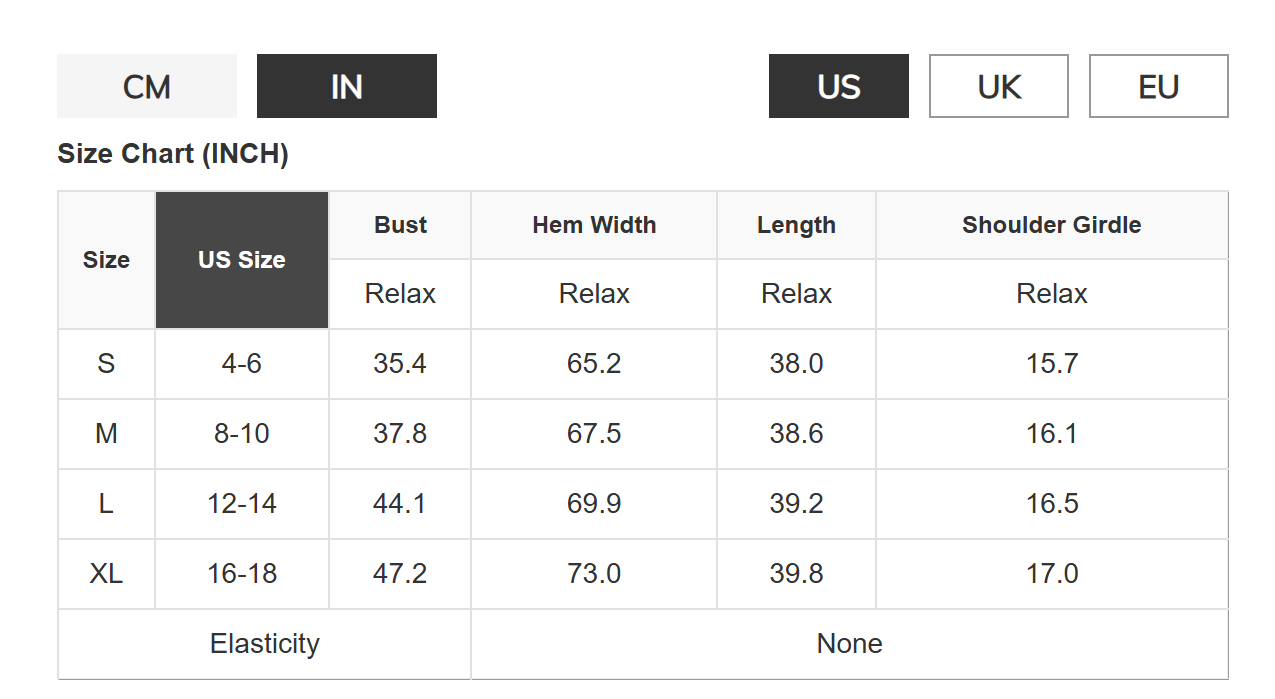The image size is (1275, 699).
Task: Click the Bust column header
Action: tap(400, 225)
